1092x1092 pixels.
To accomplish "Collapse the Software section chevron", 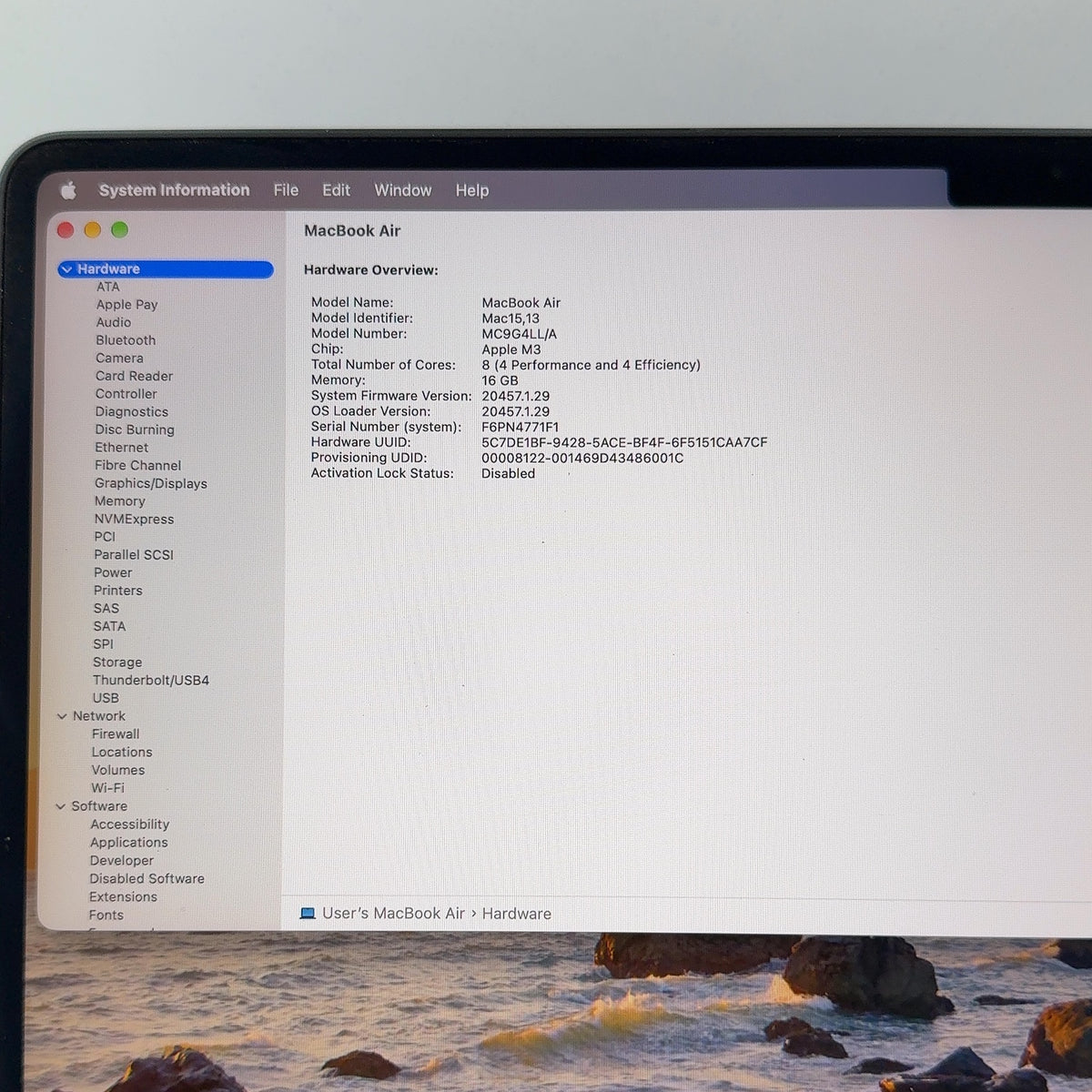I will pos(61,806).
